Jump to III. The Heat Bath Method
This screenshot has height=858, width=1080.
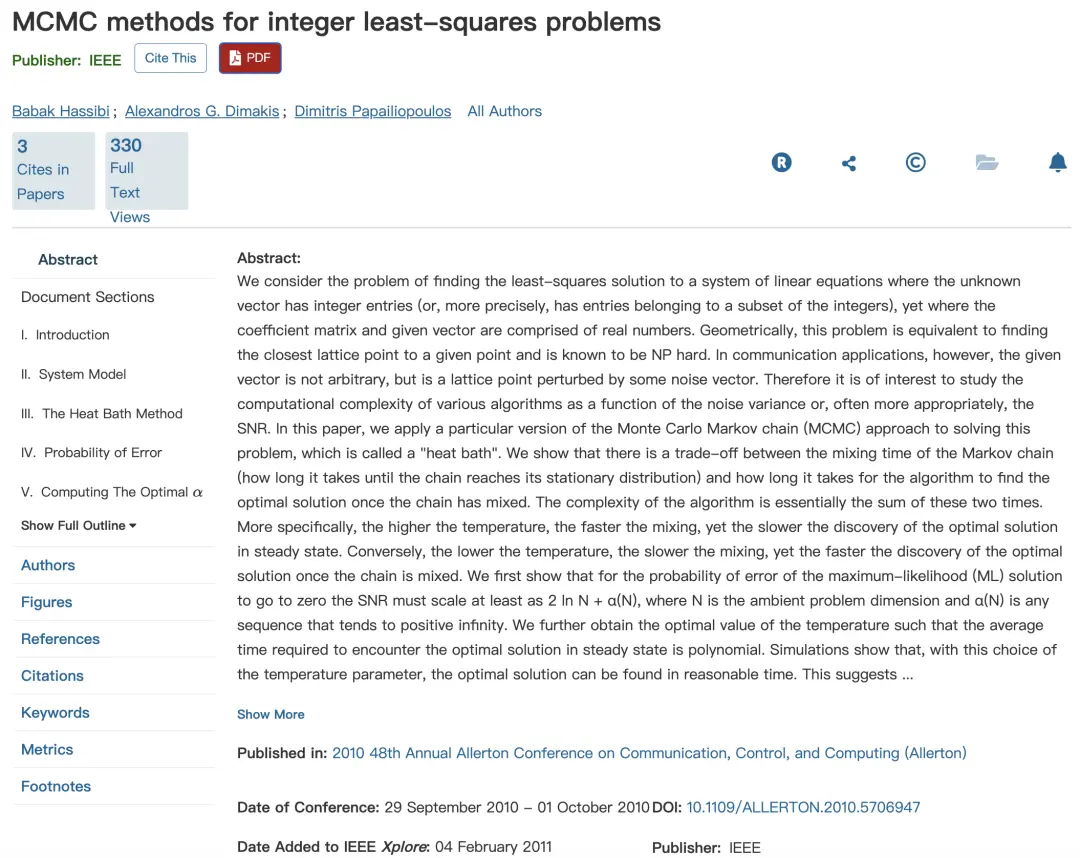click(102, 413)
